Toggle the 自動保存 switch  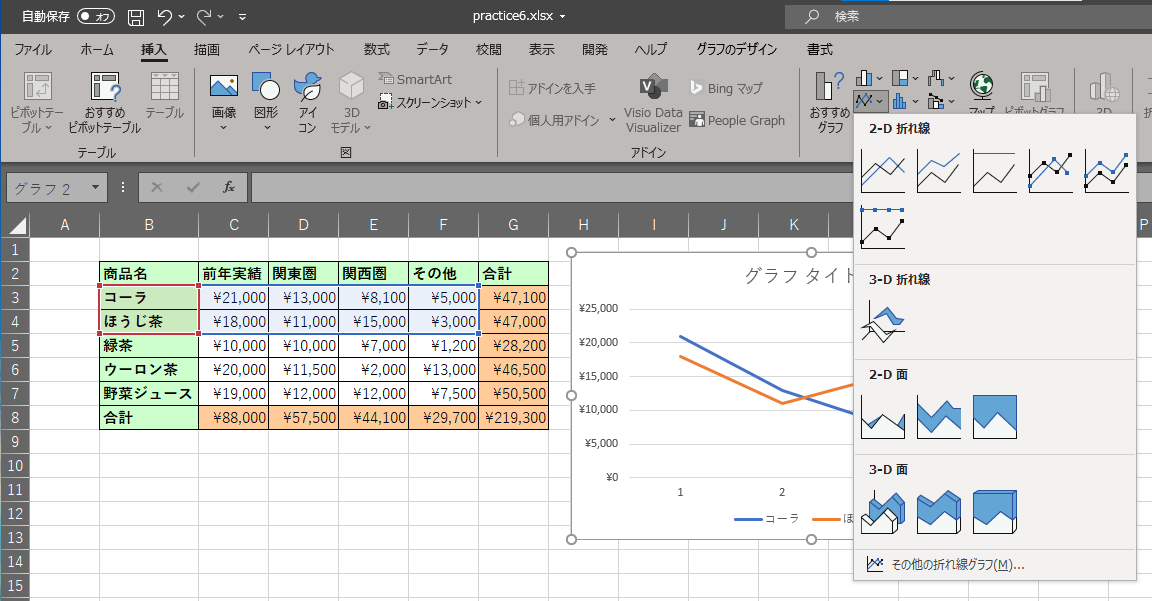(x=96, y=16)
